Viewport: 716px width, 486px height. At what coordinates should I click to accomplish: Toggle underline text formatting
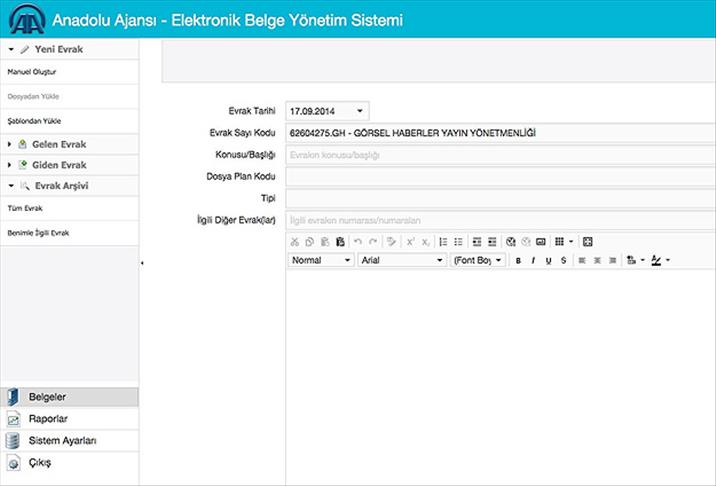[x=548, y=260]
